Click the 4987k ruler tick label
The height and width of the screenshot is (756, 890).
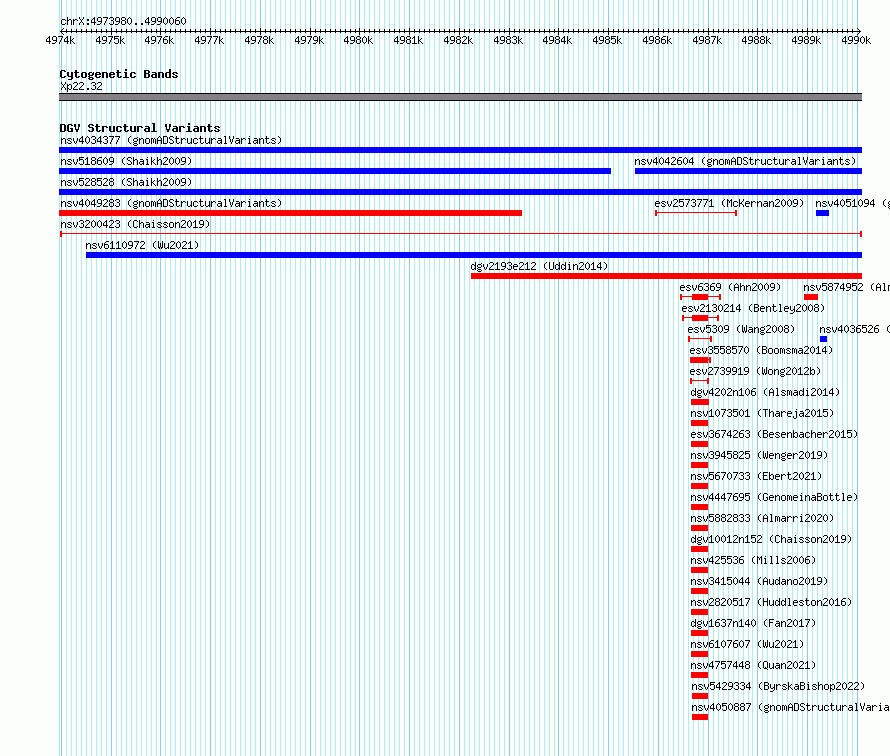tap(707, 40)
